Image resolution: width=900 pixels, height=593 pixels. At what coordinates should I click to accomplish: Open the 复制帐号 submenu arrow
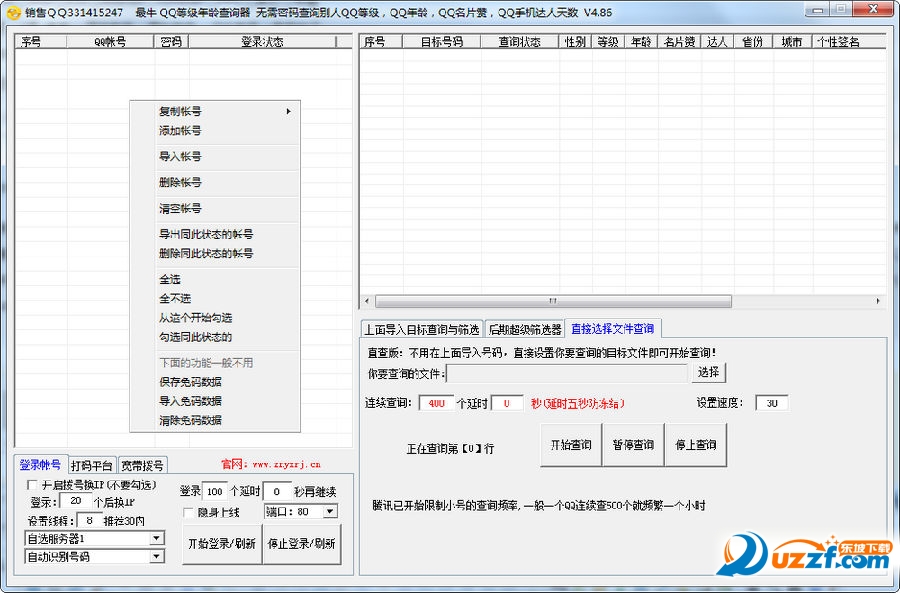(x=289, y=111)
